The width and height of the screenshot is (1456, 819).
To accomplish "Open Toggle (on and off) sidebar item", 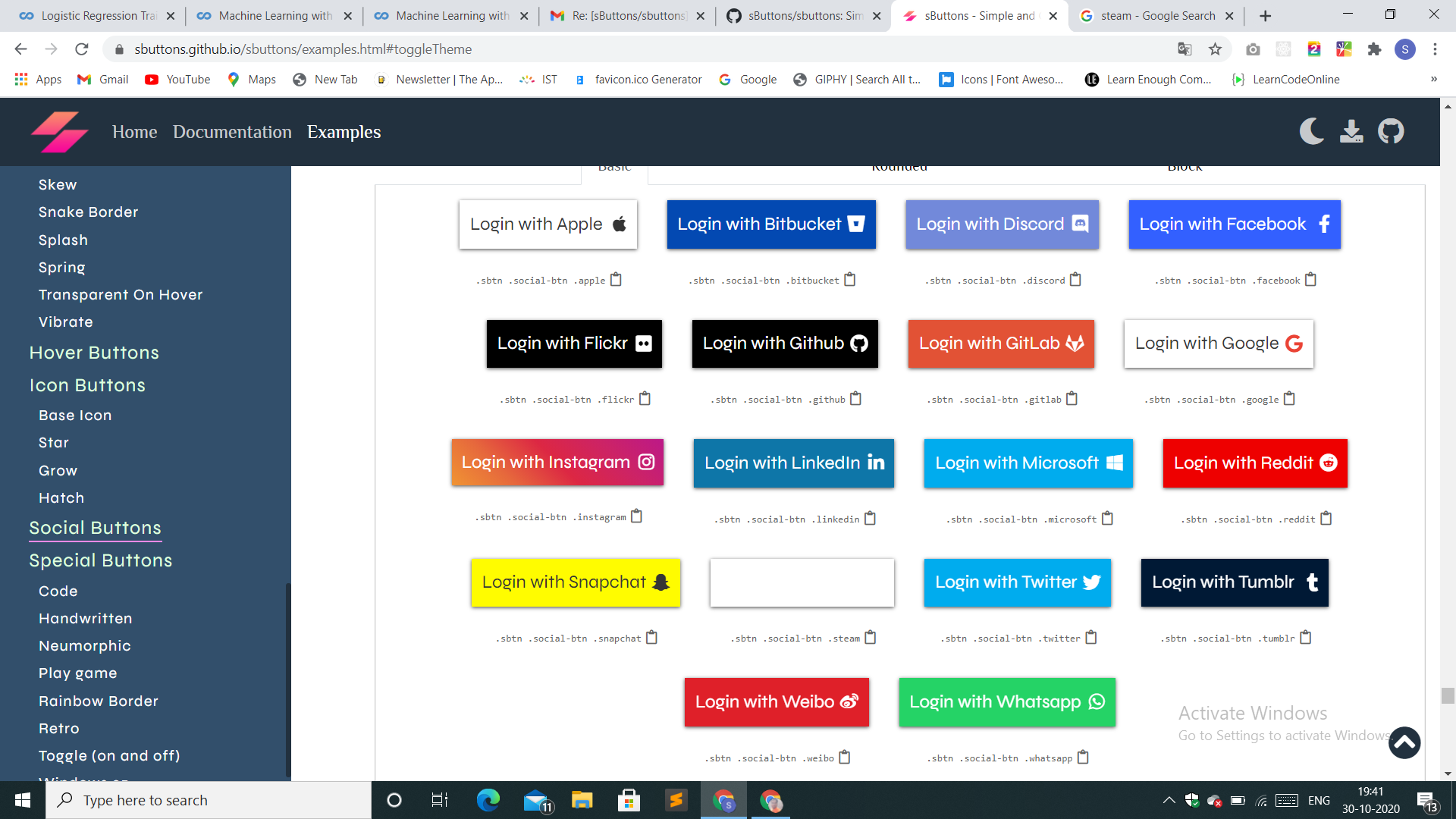I will [109, 756].
